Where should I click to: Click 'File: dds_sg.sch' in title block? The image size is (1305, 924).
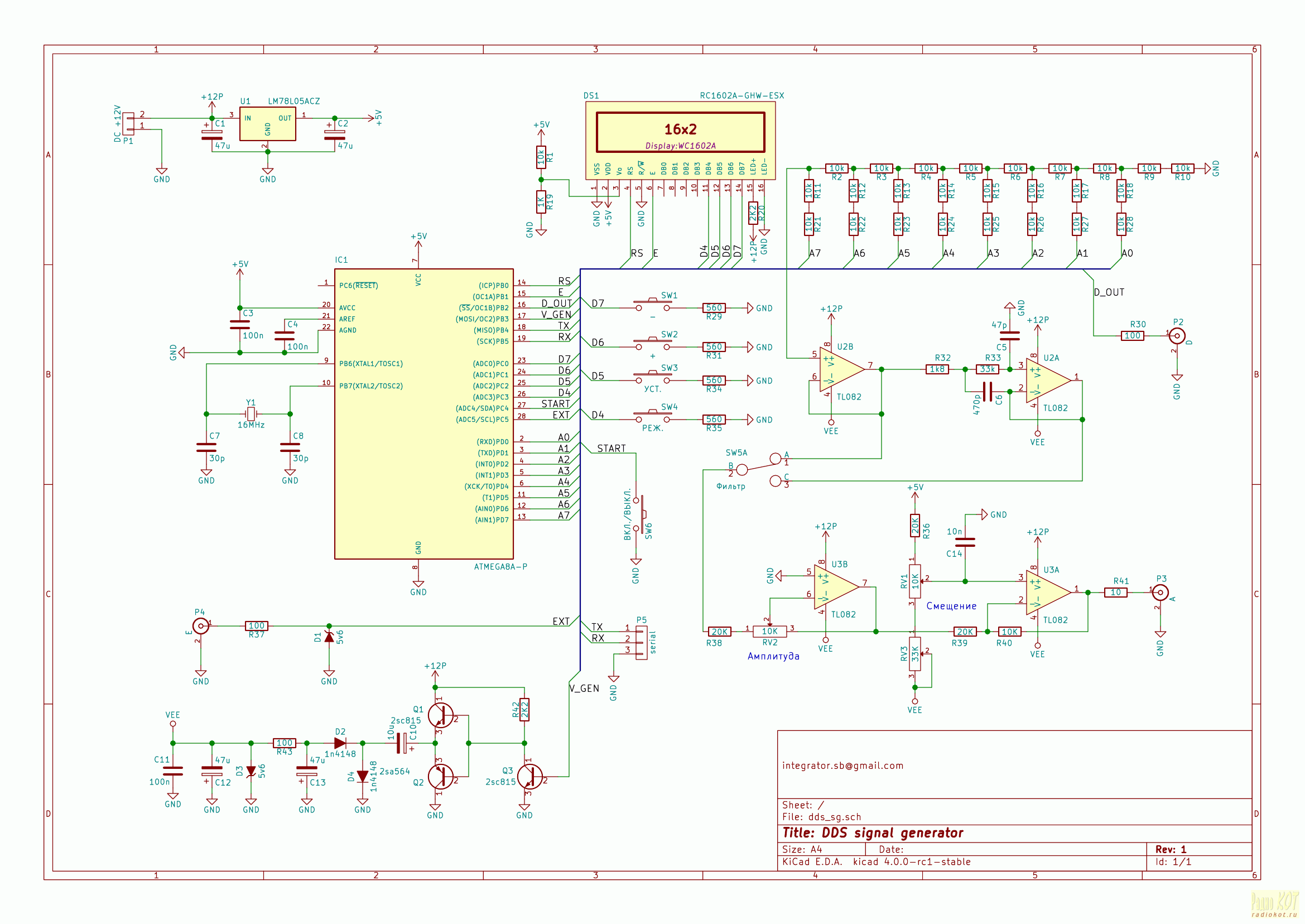tap(821, 817)
